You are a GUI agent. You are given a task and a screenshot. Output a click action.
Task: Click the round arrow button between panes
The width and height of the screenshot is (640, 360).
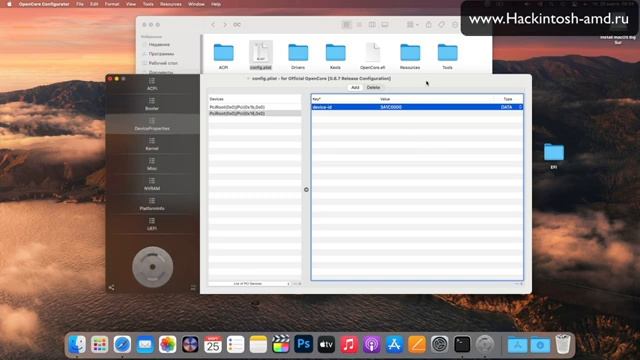(306, 189)
